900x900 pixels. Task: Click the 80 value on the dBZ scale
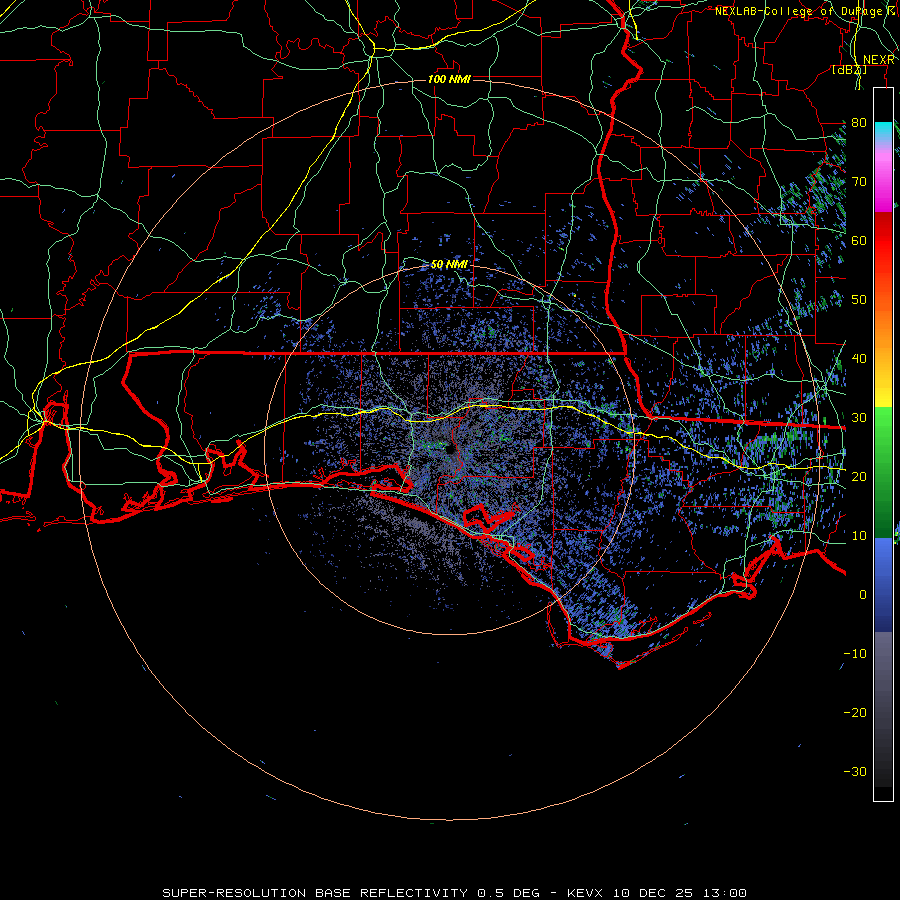(x=859, y=123)
